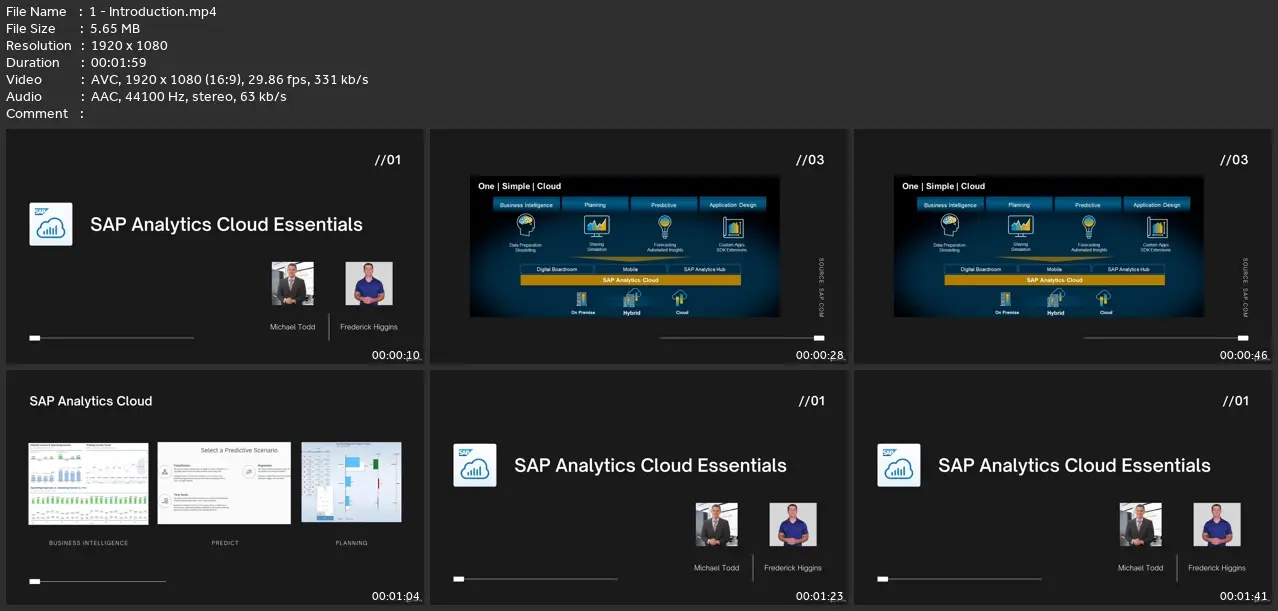Viewport: 1278px width, 611px height.
Task: Click the Hybrid icon in the 00:00:46 frame
Action: (1056, 299)
